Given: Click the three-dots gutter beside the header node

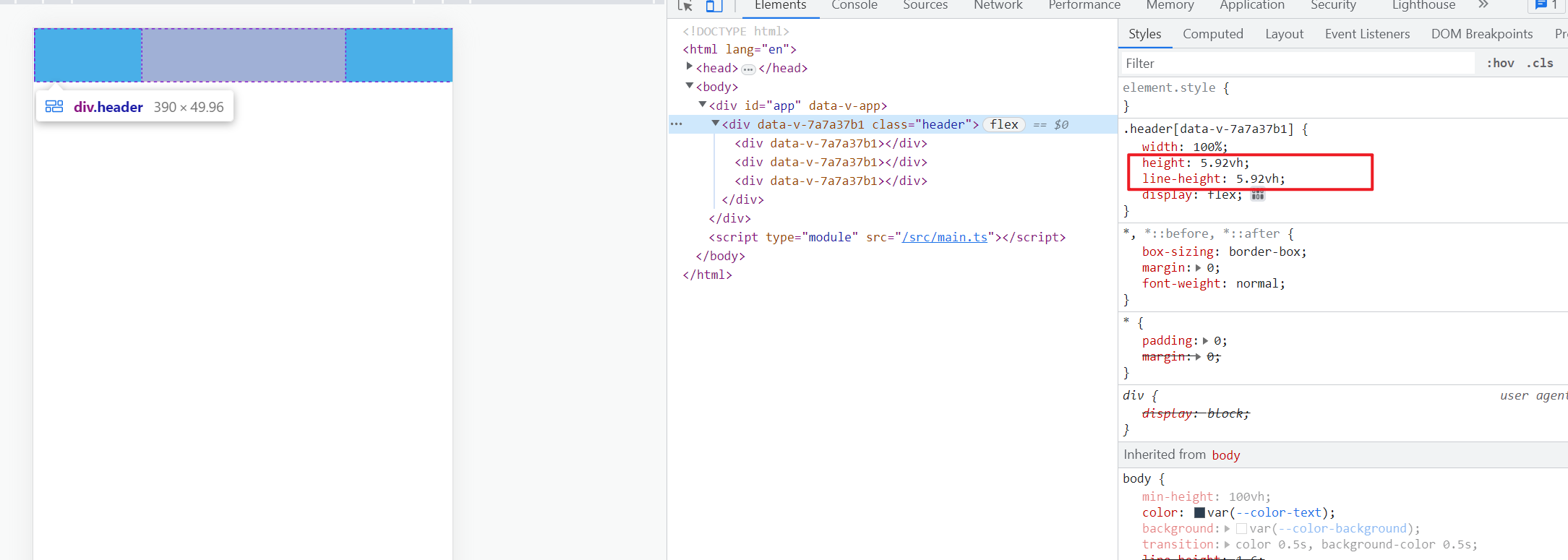Looking at the screenshot, I should (x=677, y=124).
